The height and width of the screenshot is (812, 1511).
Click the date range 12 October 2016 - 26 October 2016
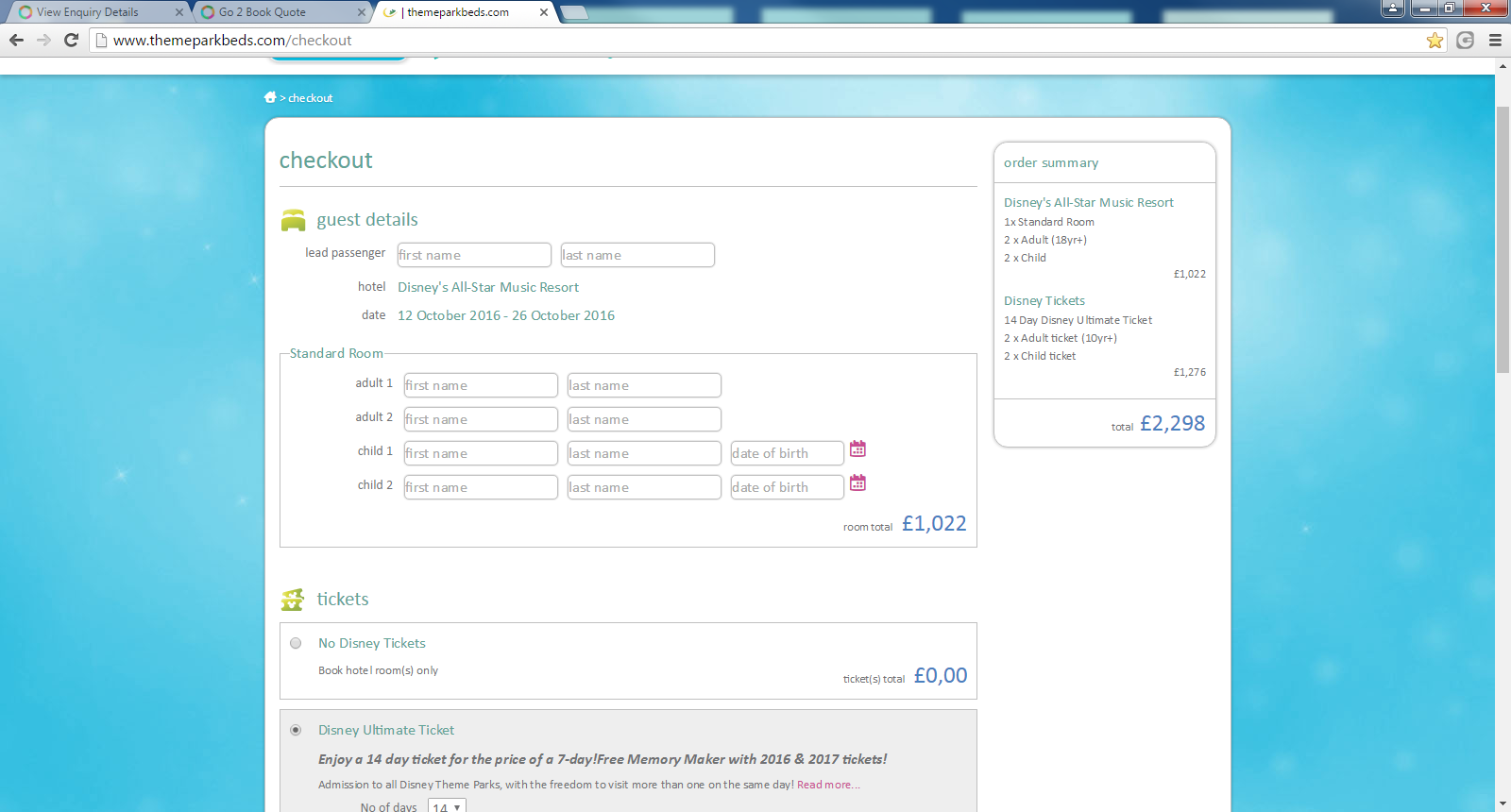506,315
